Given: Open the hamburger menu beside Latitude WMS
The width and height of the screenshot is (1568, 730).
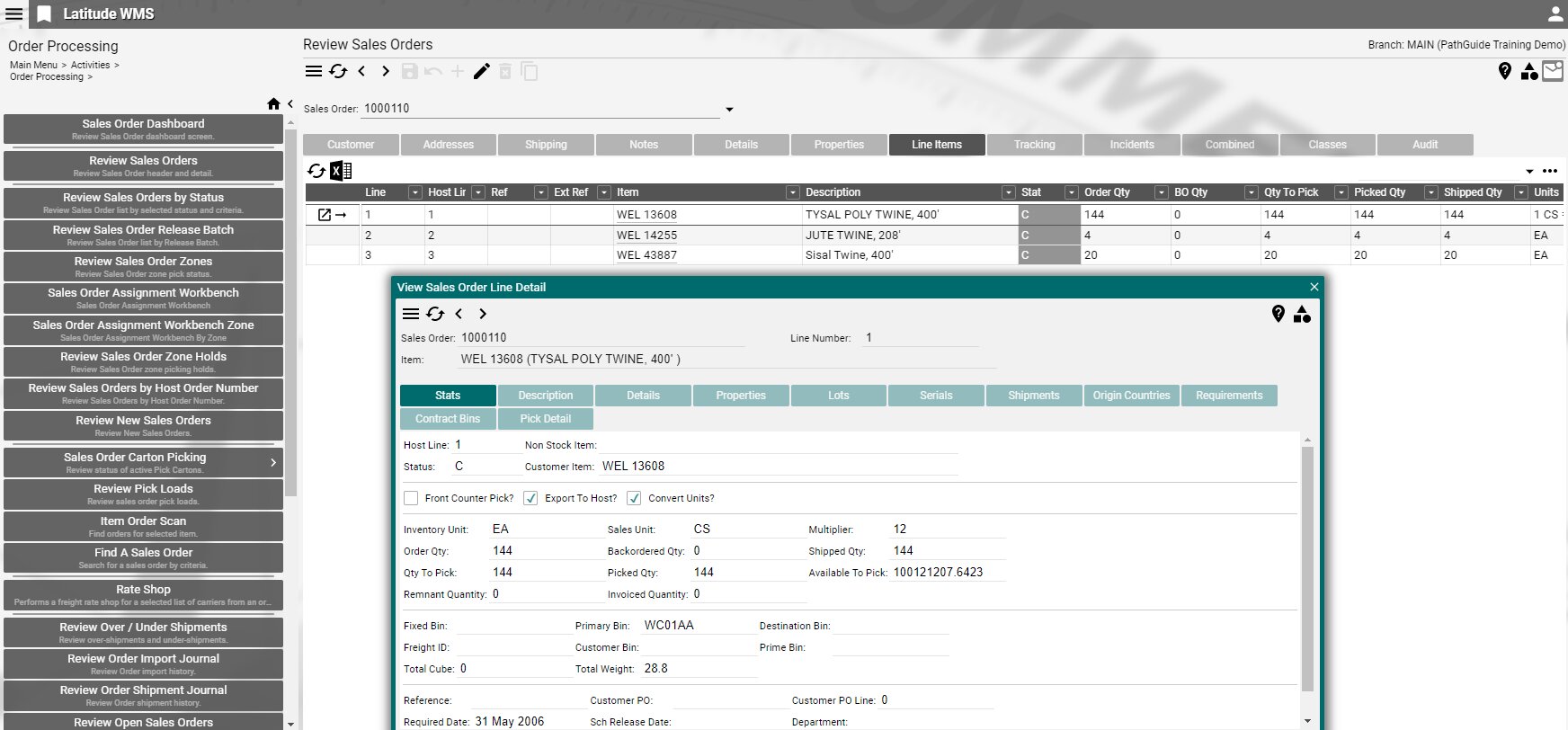Looking at the screenshot, I should click(14, 14).
